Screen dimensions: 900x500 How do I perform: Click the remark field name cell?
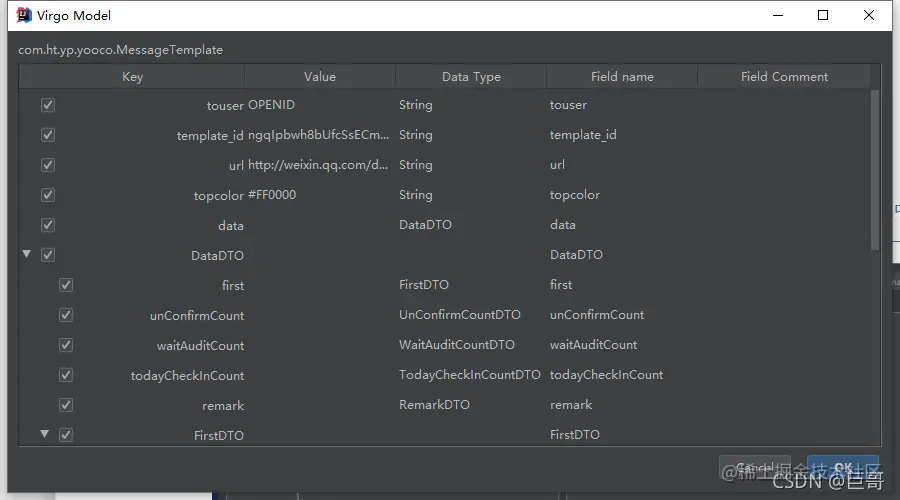coord(571,405)
